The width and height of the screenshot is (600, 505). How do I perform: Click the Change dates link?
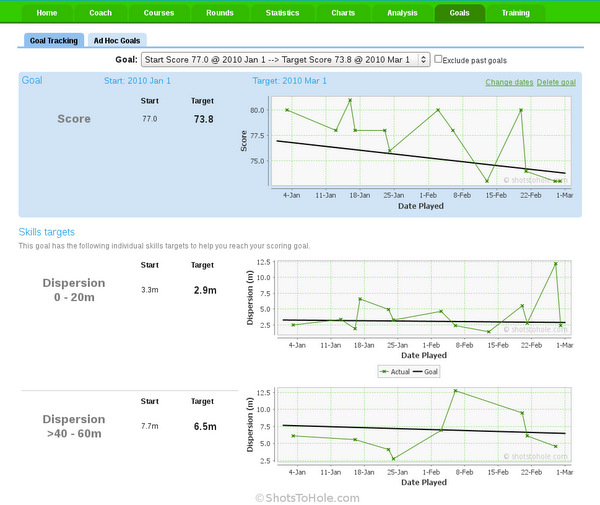click(509, 82)
